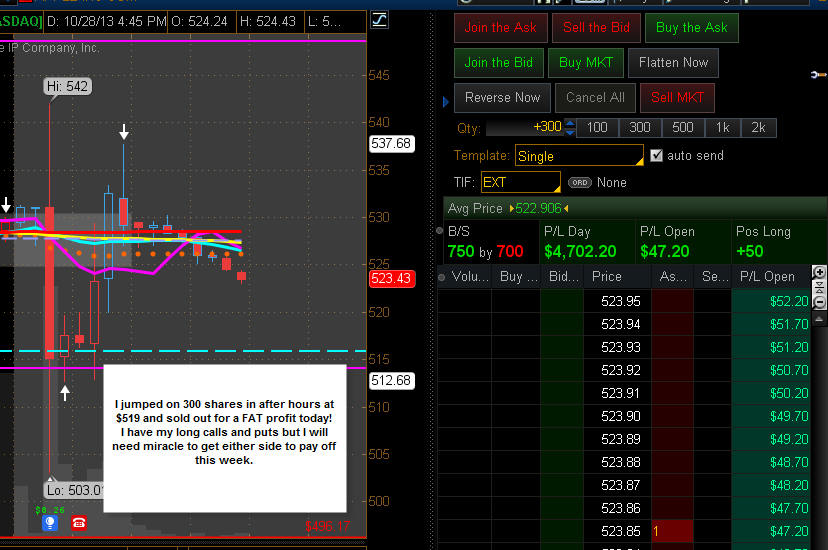Click the Pos Long +50 value
Viewport: 828px width, 550px height.
(749, 251)
